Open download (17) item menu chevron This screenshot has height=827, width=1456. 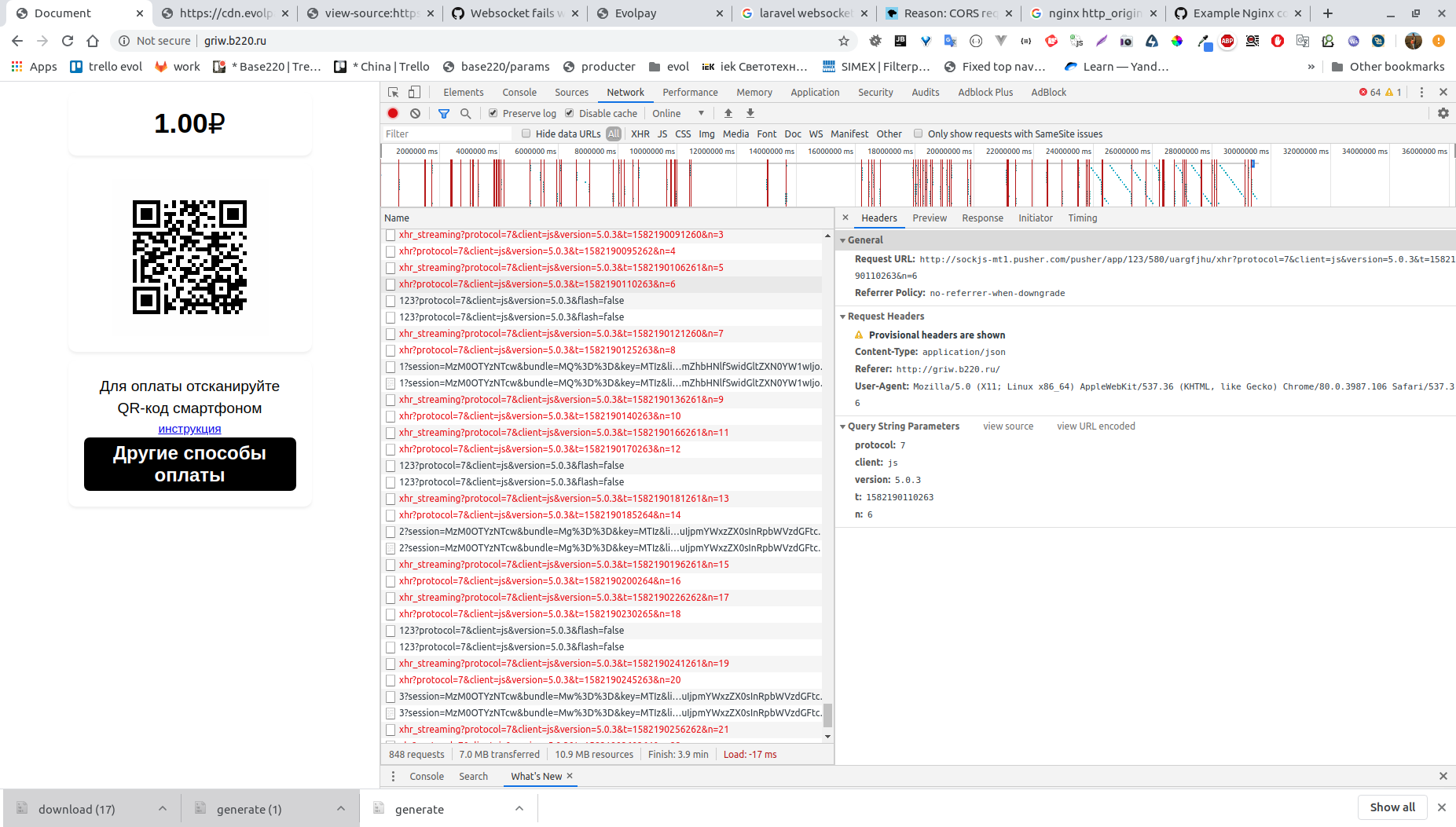pyautogui.click(x=162, y=808)
